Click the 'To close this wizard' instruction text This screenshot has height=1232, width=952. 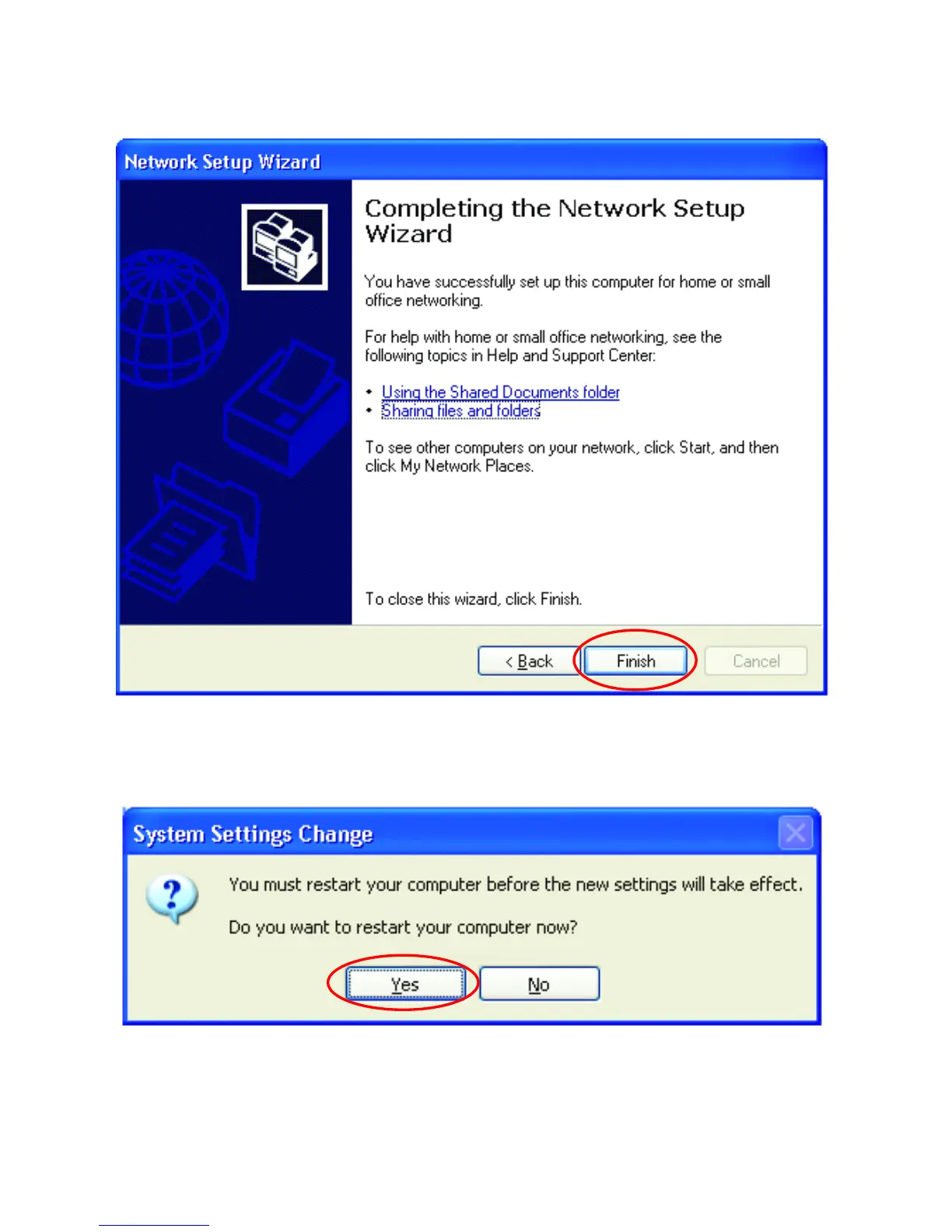point(474,599)
